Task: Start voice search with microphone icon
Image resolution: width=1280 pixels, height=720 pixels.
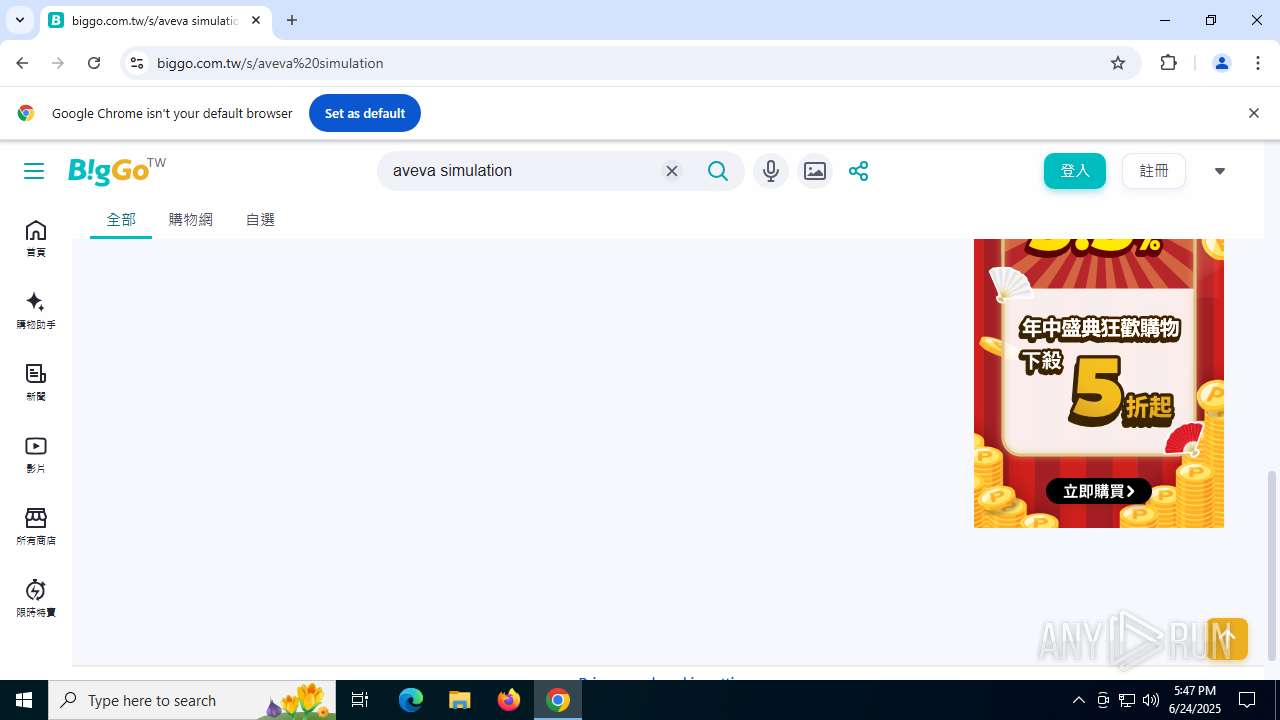Action: tap(771, 171)
